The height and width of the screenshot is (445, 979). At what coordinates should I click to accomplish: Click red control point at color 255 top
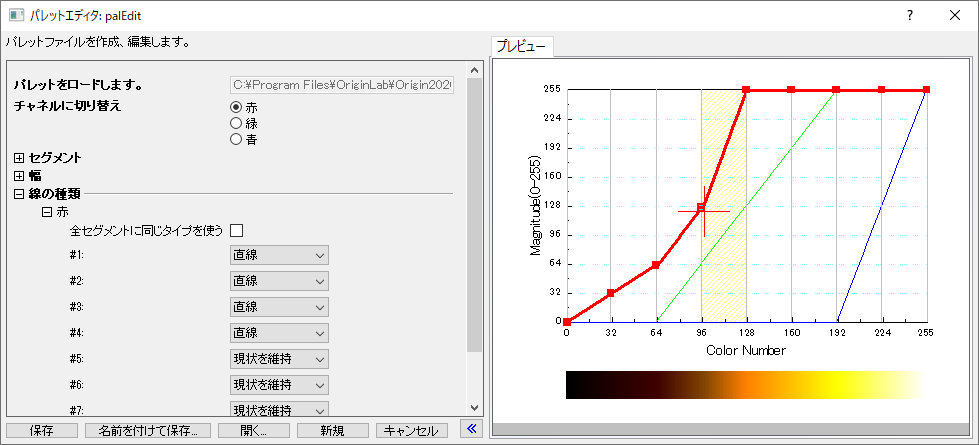point(927,90)
